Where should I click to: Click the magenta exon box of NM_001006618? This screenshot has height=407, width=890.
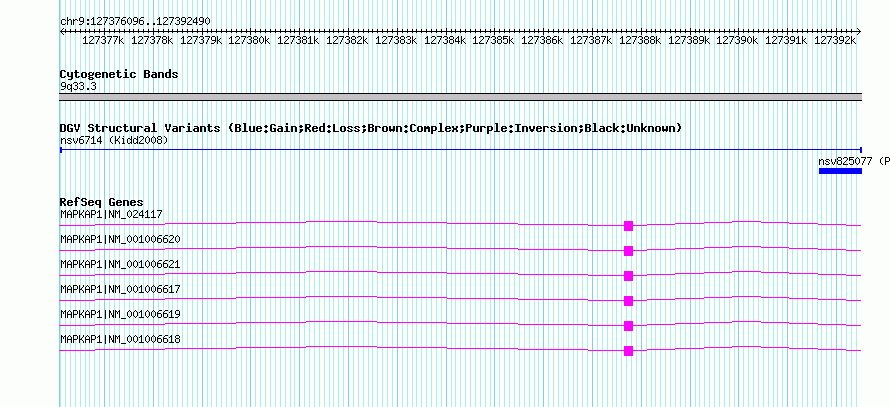tap(628, 351)
